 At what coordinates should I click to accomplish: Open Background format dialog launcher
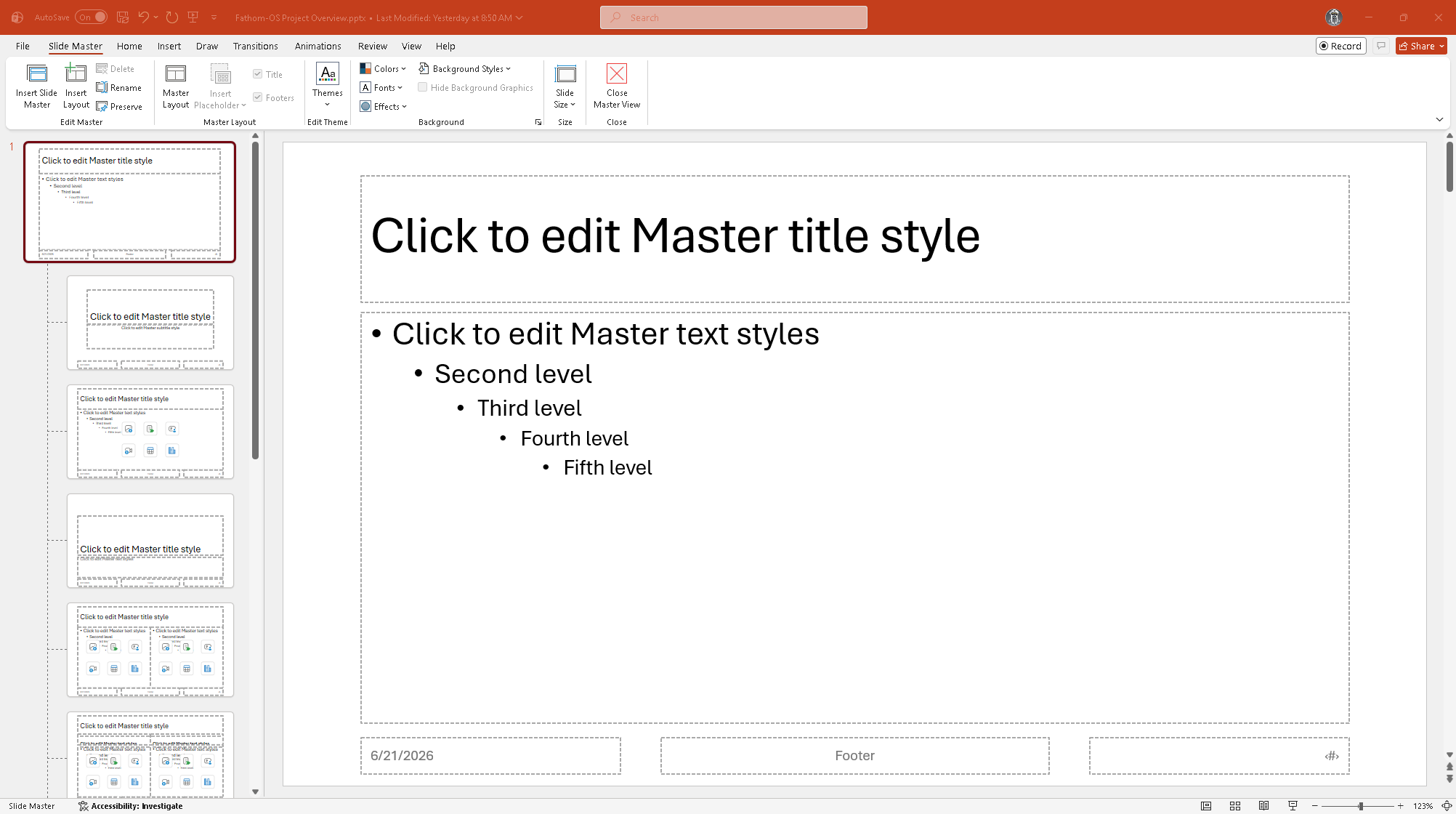(x=538, y=122)
